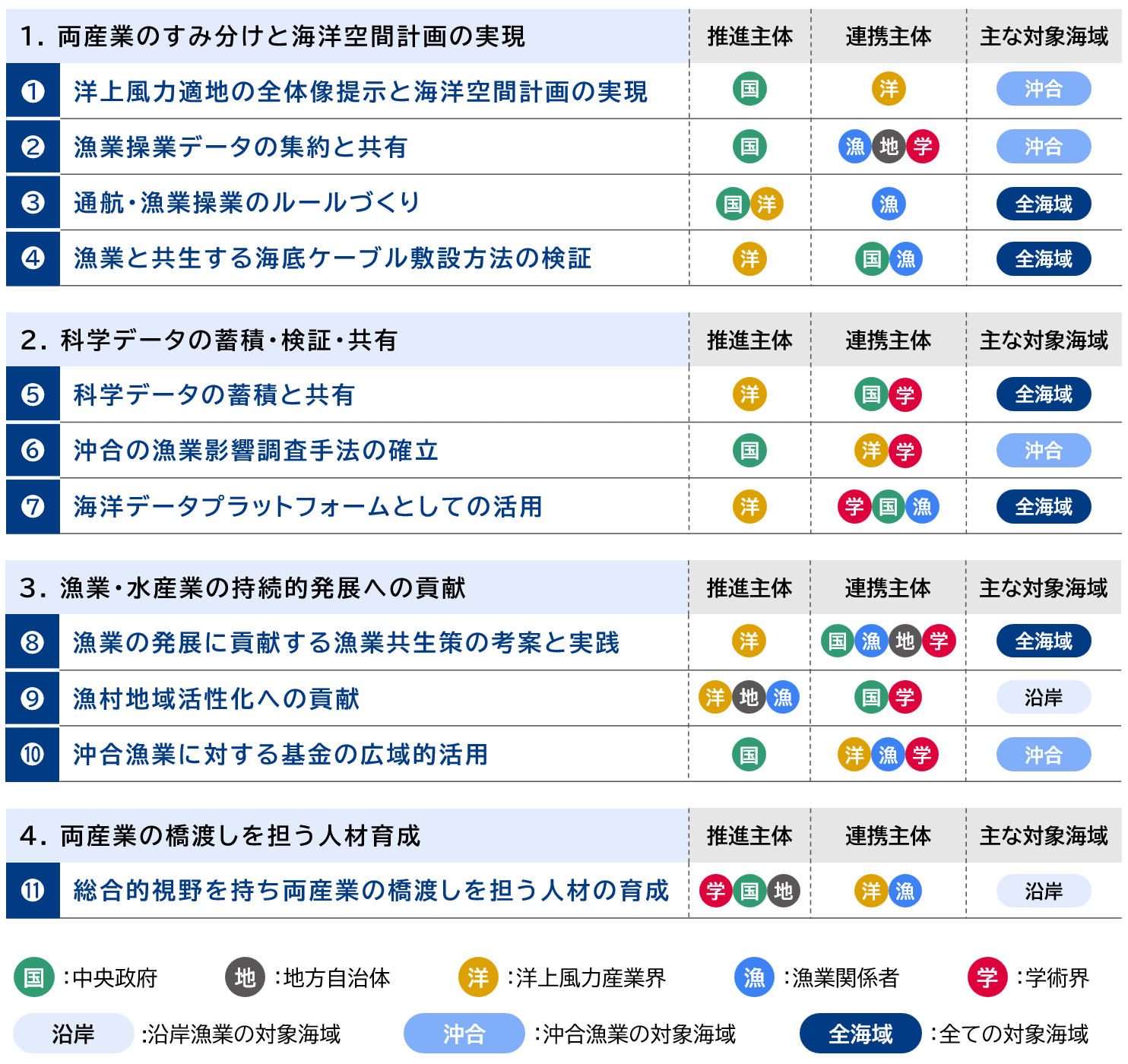
Task: Click the dark 全海域 legend swatch
Action: (860, 1034)
